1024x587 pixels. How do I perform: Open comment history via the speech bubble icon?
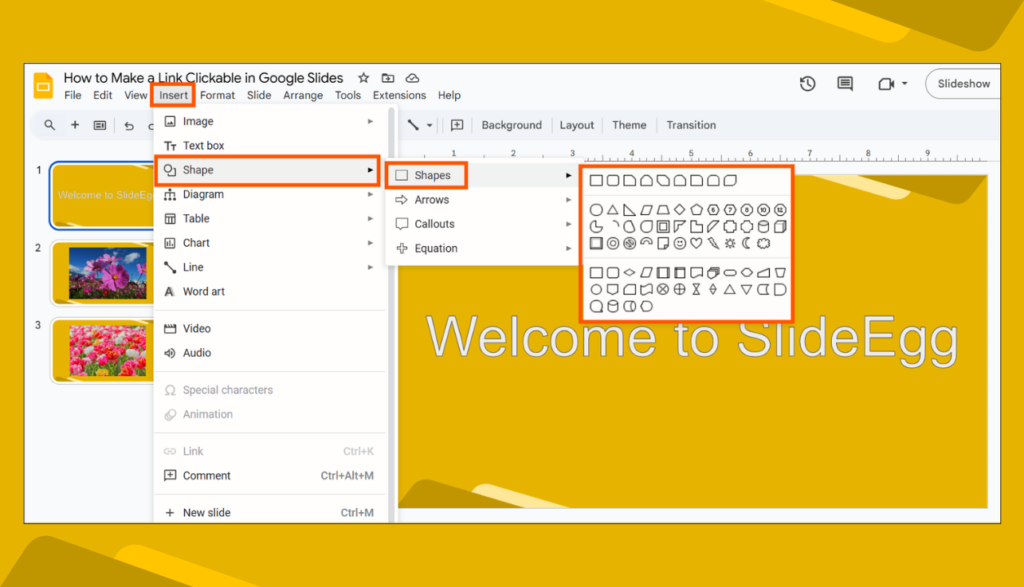pos(844,84)
